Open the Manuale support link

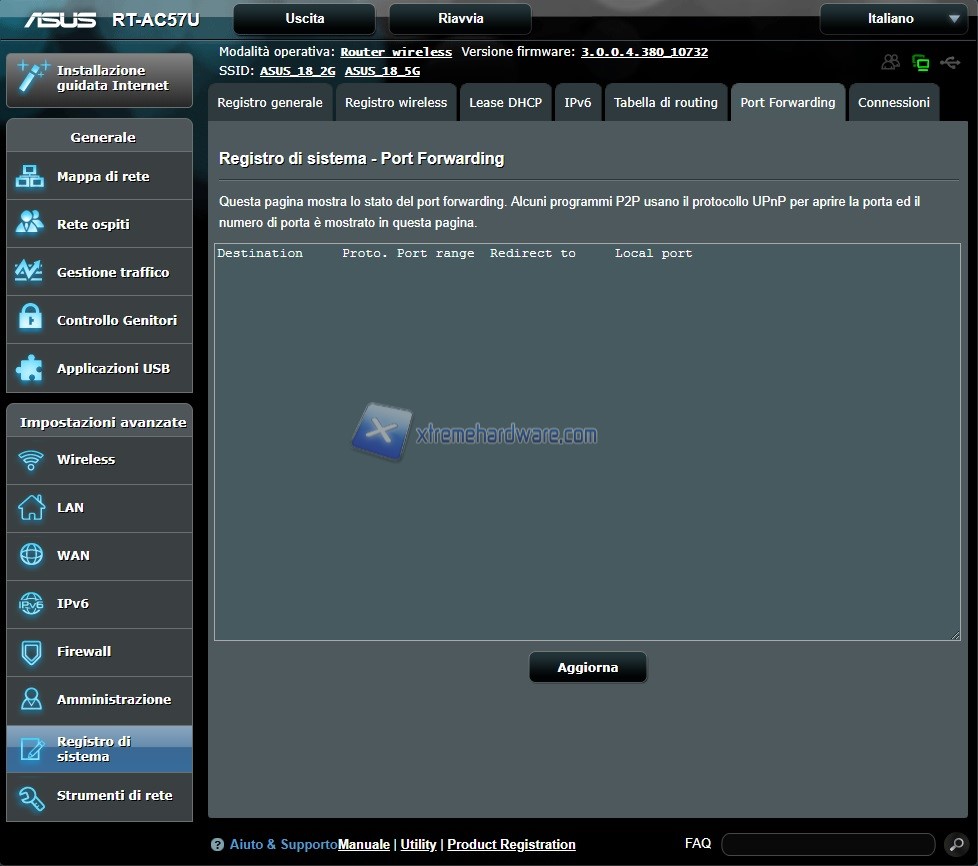coord(364,845)
